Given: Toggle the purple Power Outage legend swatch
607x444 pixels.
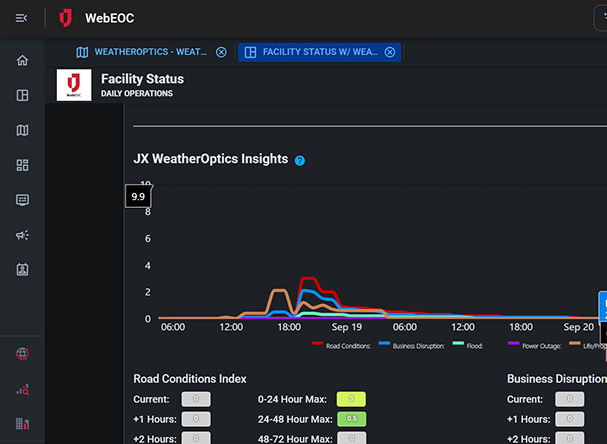Looking at the screenshot, I should click(513, 346).
